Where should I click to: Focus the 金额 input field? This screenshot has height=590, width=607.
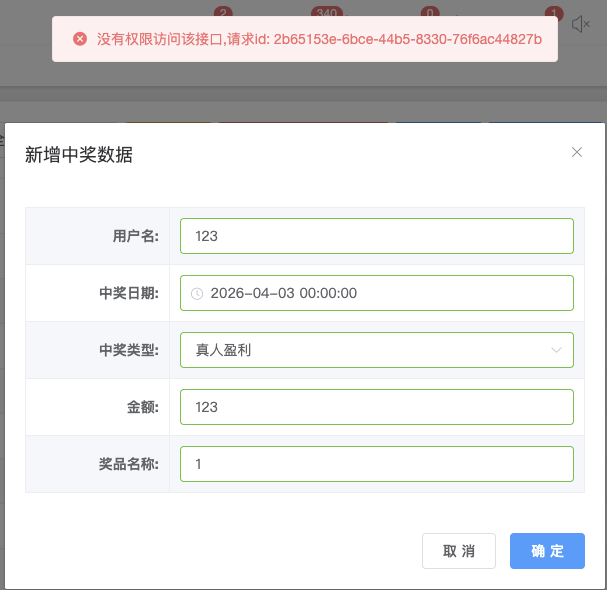(x=377, y=407)
